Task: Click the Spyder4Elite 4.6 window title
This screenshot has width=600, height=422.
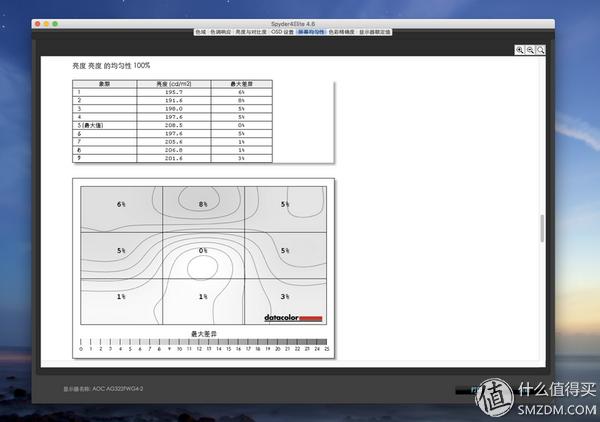Action: (293, 24)
